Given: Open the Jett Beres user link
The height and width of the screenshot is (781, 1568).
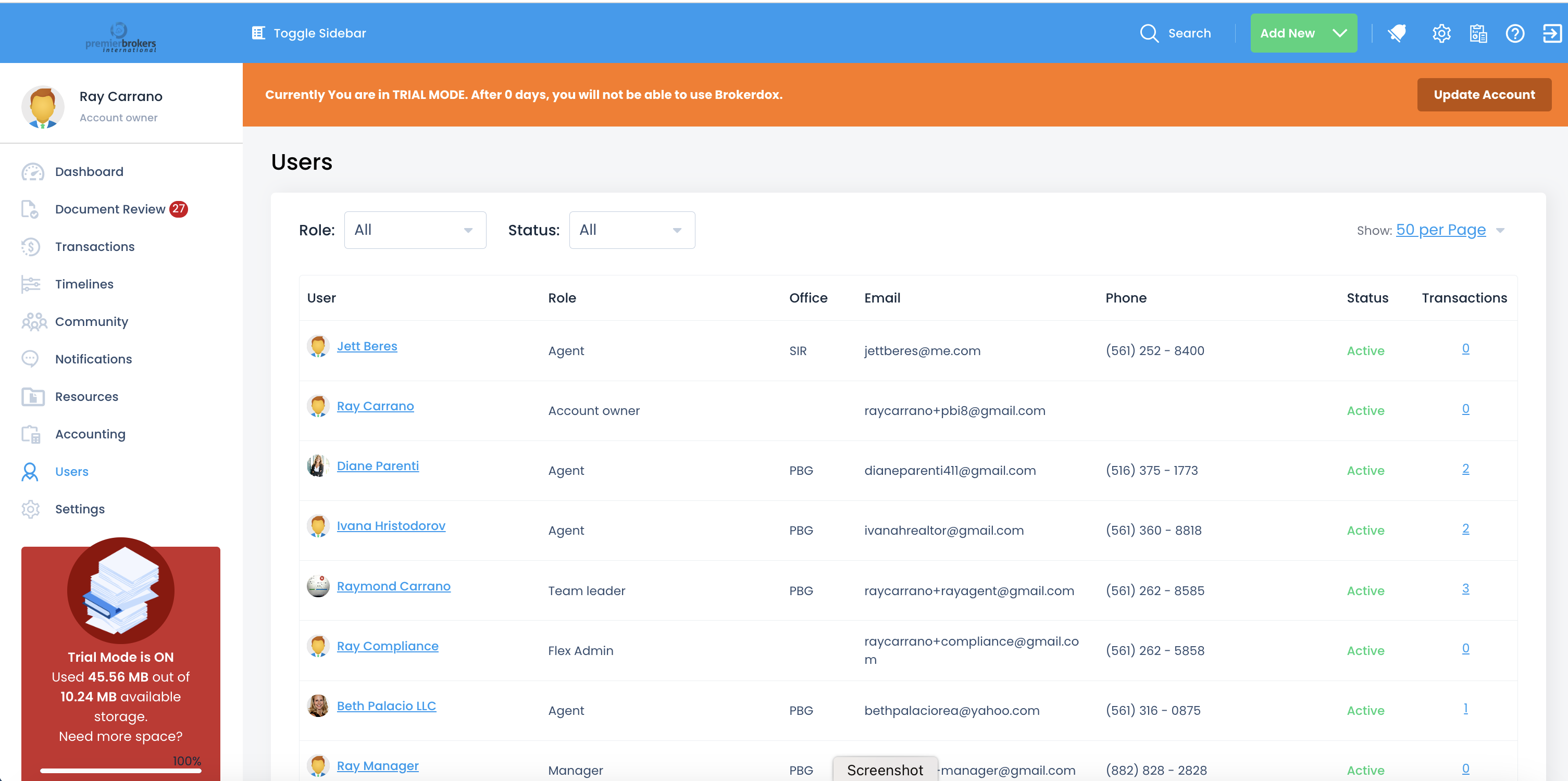Looking at the screenshot, I should [367, 346].
